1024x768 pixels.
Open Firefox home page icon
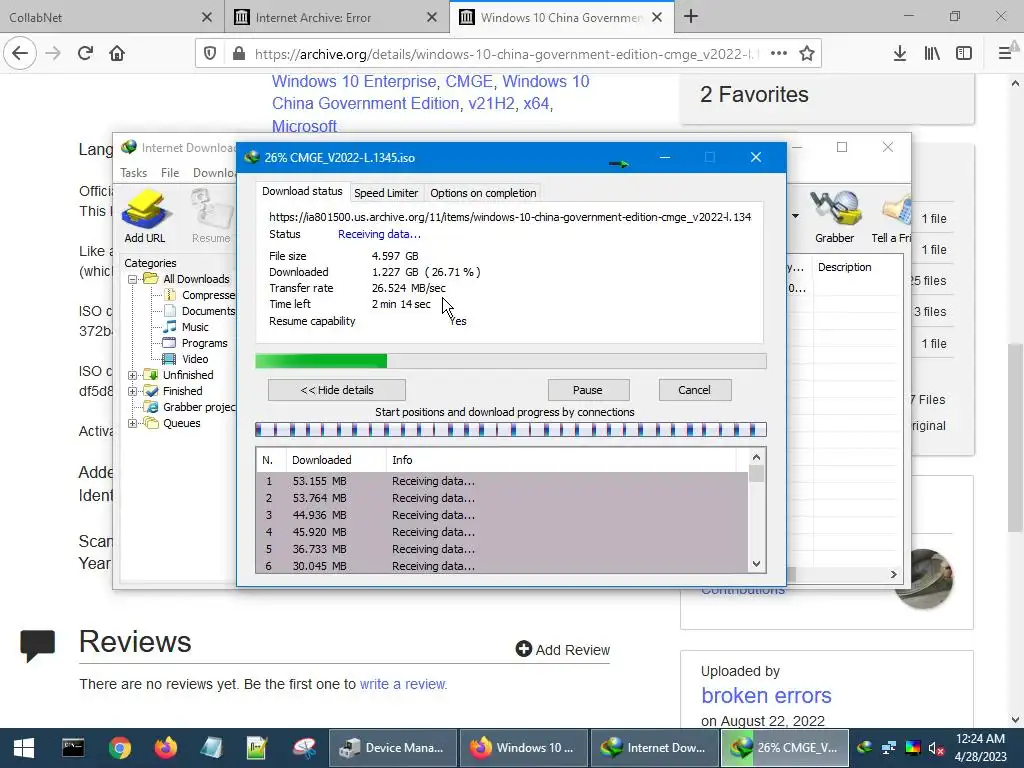[x=117, y=53]
